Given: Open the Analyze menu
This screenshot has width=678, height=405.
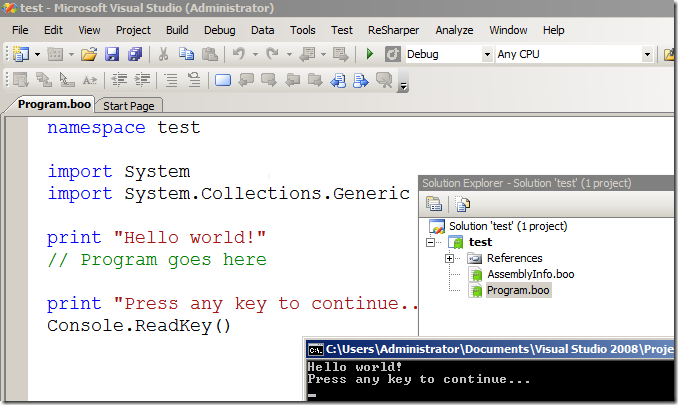Looking at the screenshot, I should pos(454,30).
